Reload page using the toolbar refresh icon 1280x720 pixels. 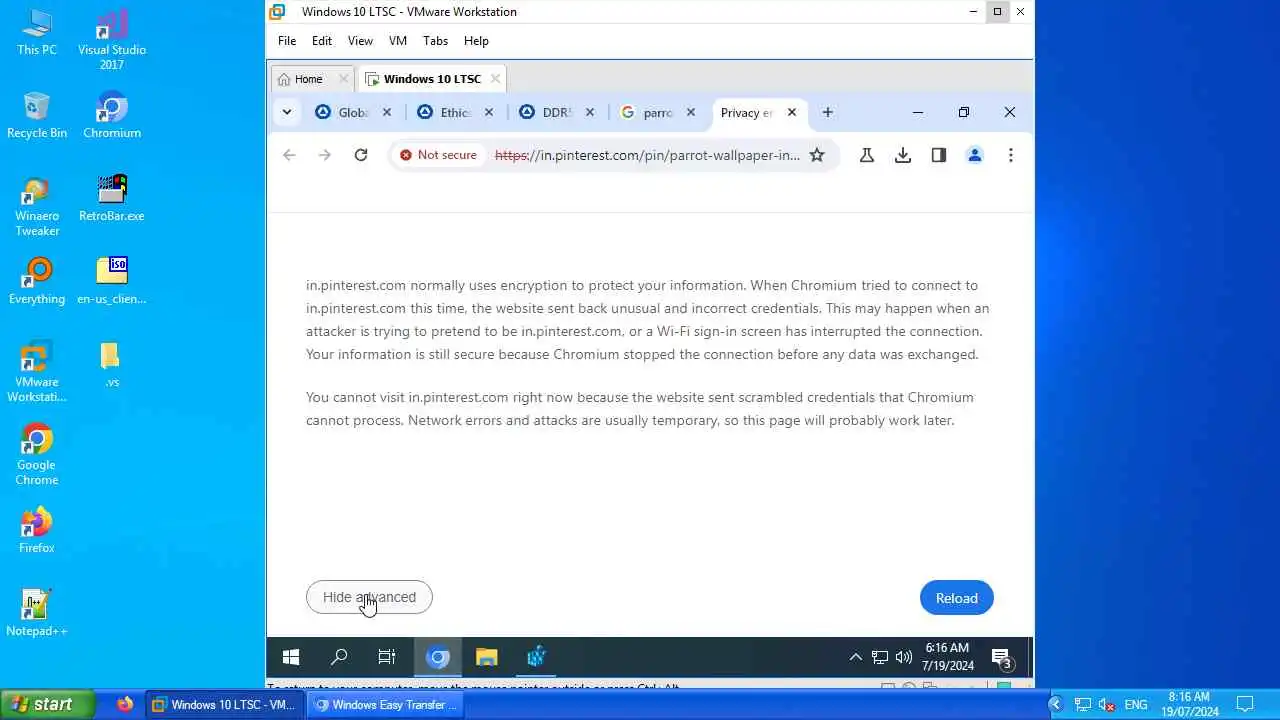tap(361, 155)
